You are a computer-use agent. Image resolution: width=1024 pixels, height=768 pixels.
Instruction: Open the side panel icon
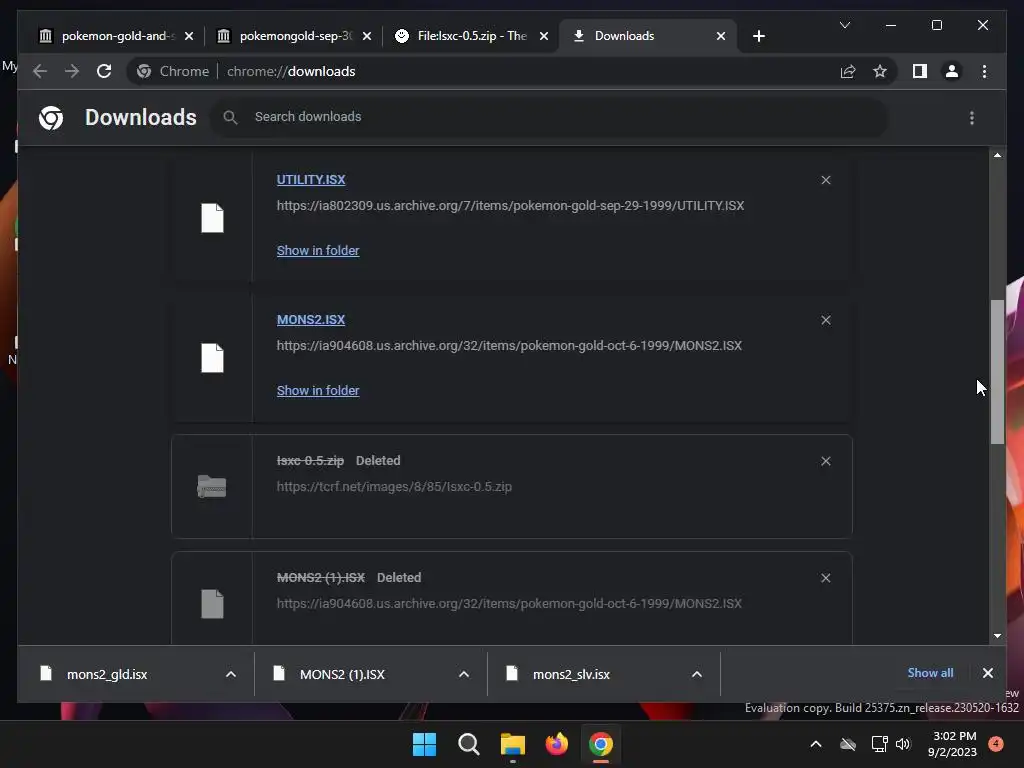coord(920,71)
